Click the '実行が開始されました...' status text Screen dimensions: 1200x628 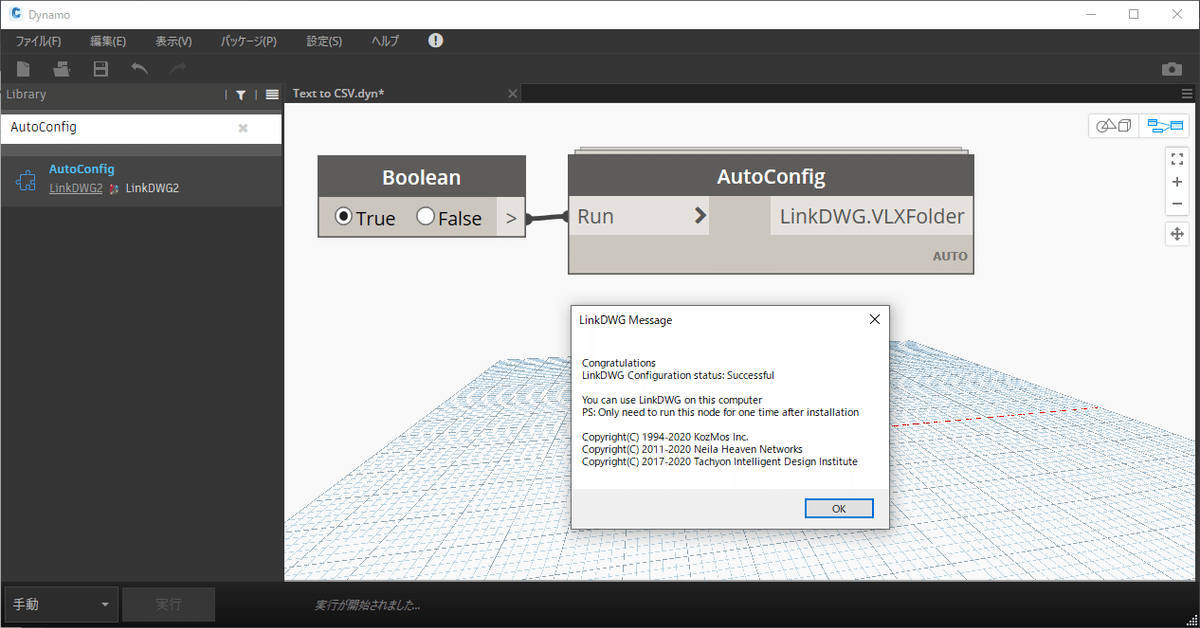point(367,605)
